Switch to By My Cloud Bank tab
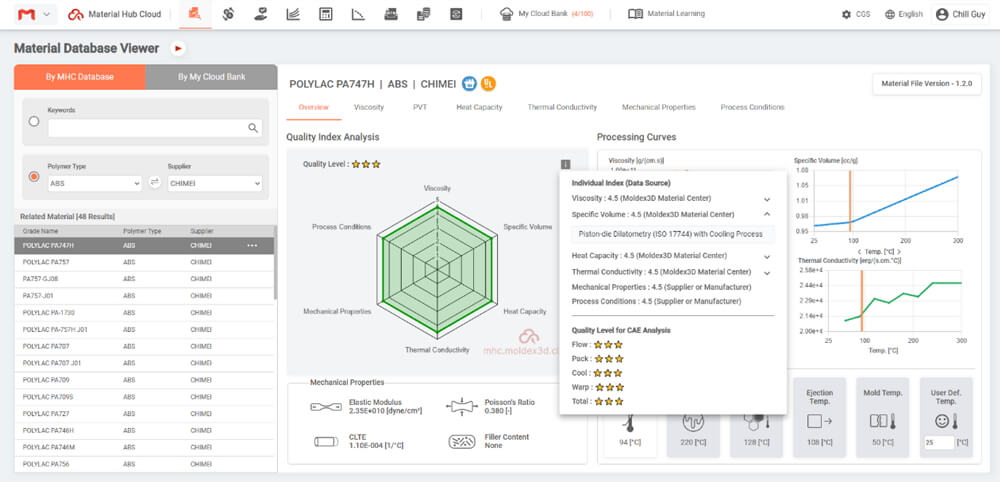Screen dimensions: 1000x482 (x=211, y=77)
